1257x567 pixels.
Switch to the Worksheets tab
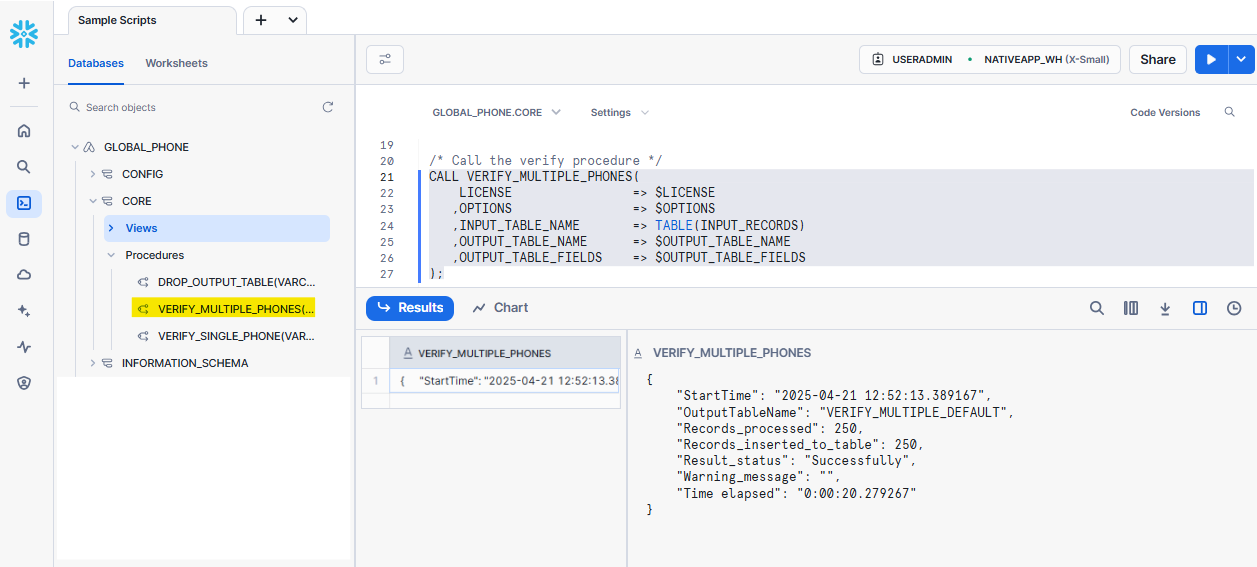click(x=177, y=63)
